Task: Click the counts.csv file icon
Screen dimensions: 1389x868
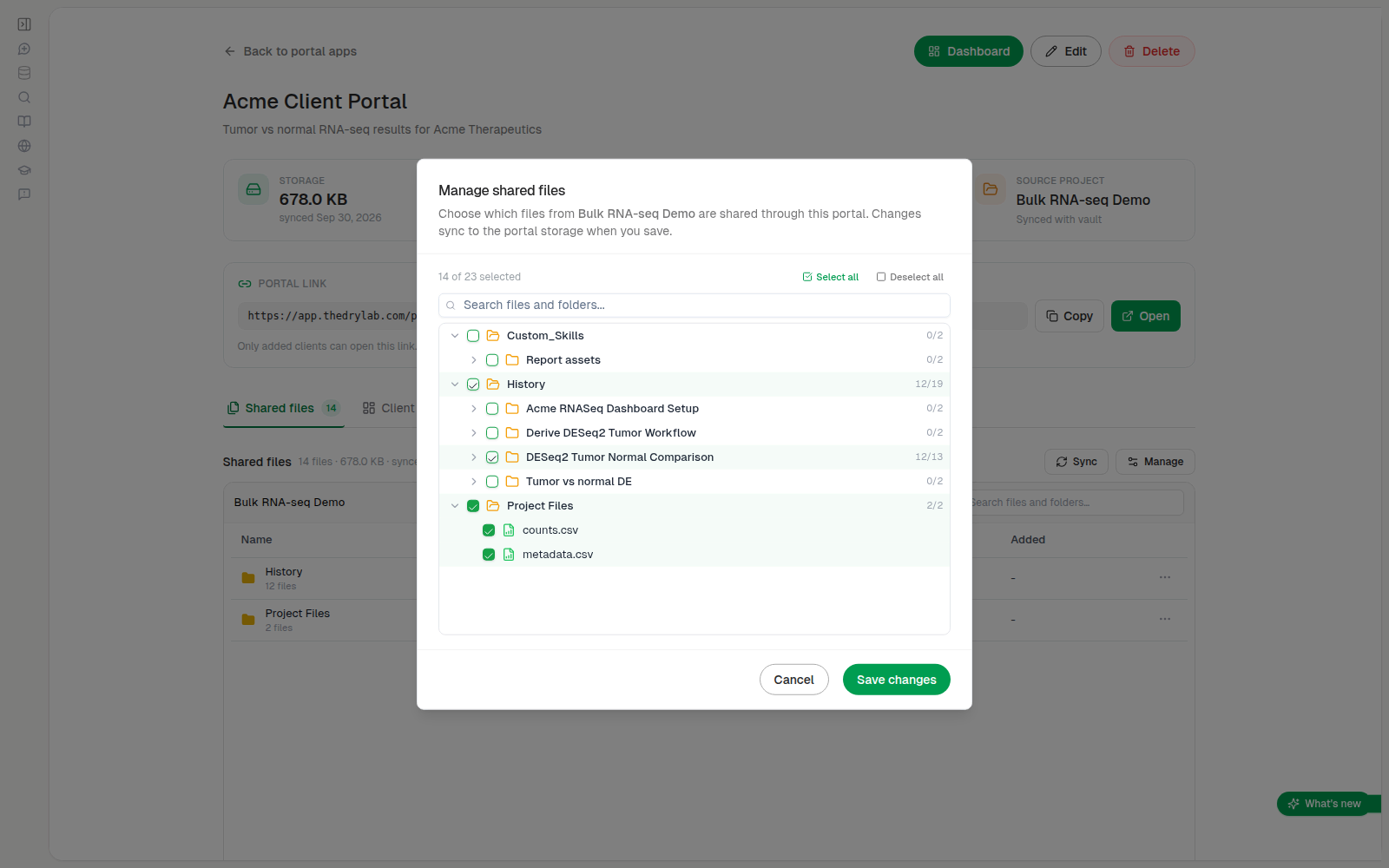Action: [509, 530]
